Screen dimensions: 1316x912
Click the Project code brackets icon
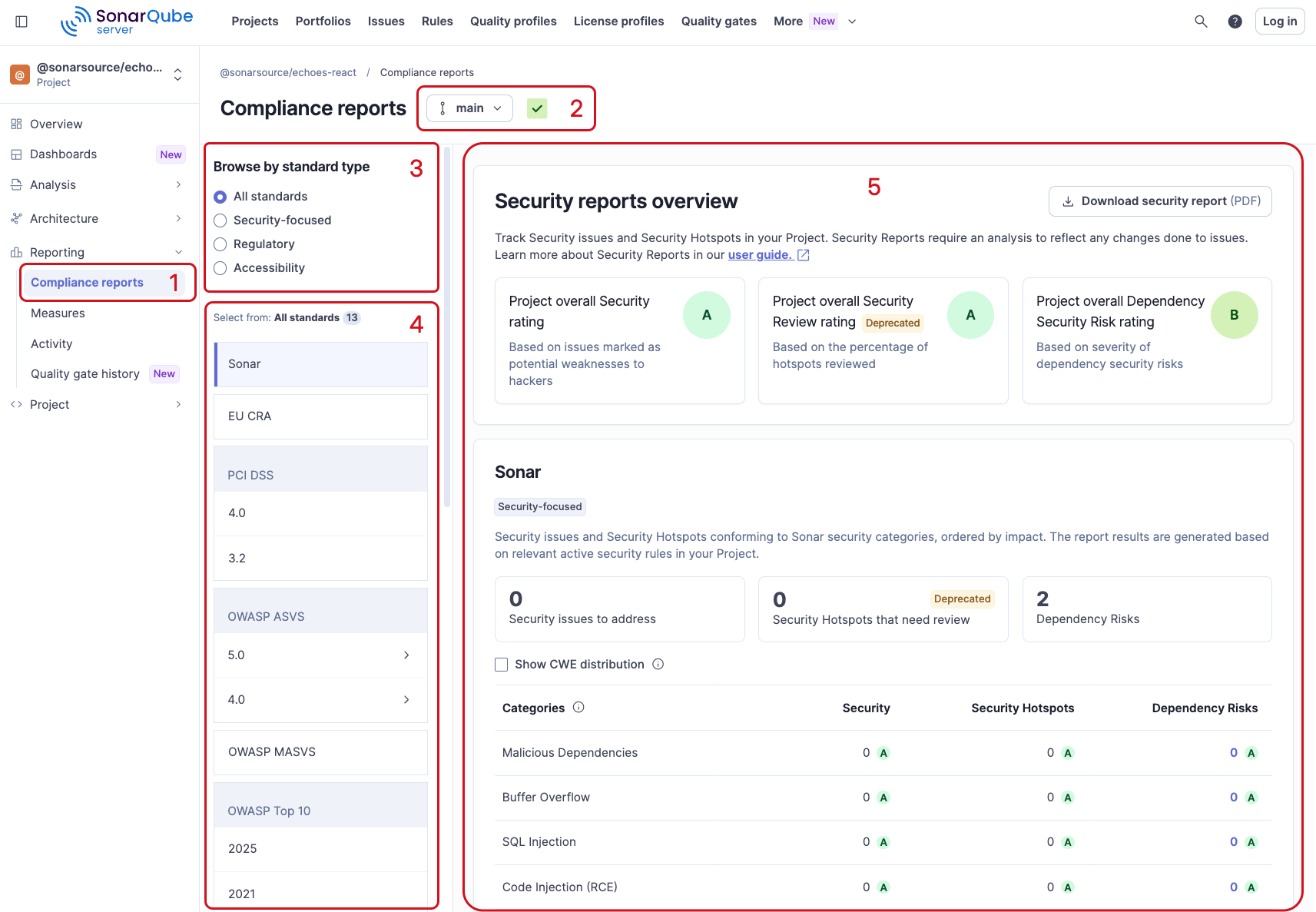[x=16, y=404]
